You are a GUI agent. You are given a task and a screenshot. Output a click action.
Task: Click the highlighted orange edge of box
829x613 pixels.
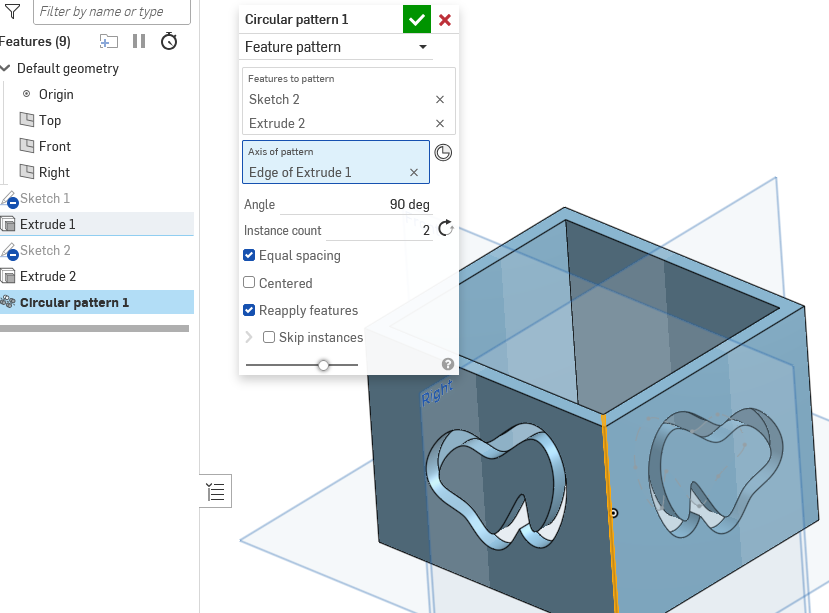tap(609, 513)
